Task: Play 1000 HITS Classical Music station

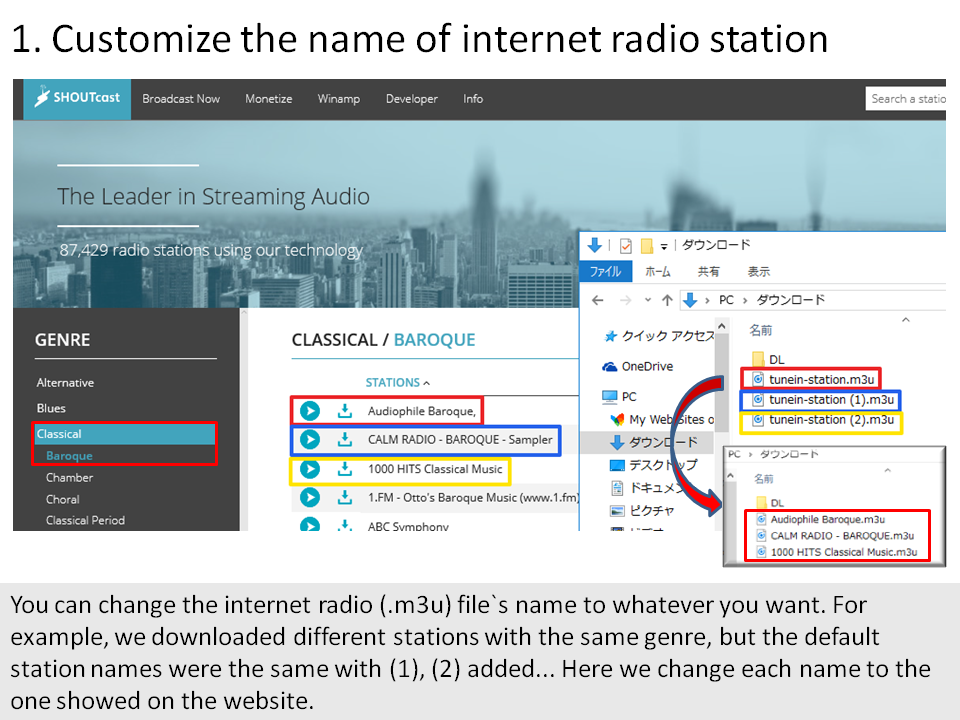Action: pos(310,469)
